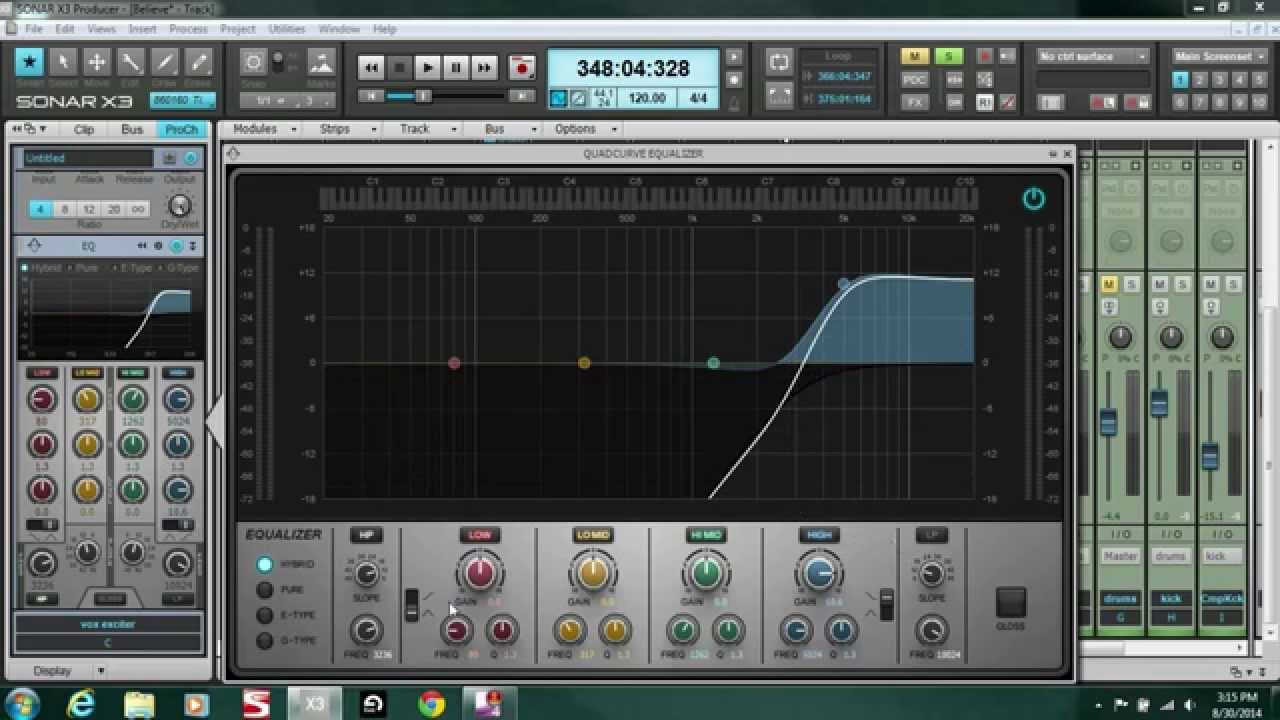
Task: Arm recording with the Record button
Action: pyautogui.click(x=521, y=68)
